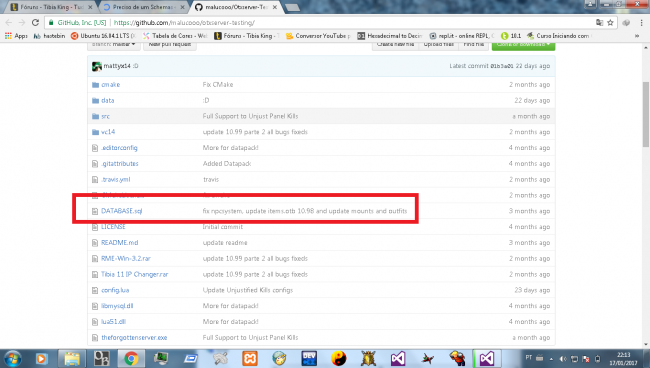Open repl.it online REPL bookmark
This screenshot has height=368, width=650.
pos(462,36)
